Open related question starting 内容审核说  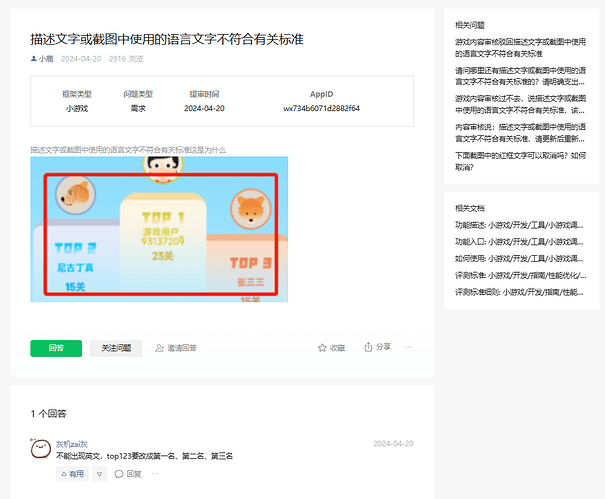point(521,133)
